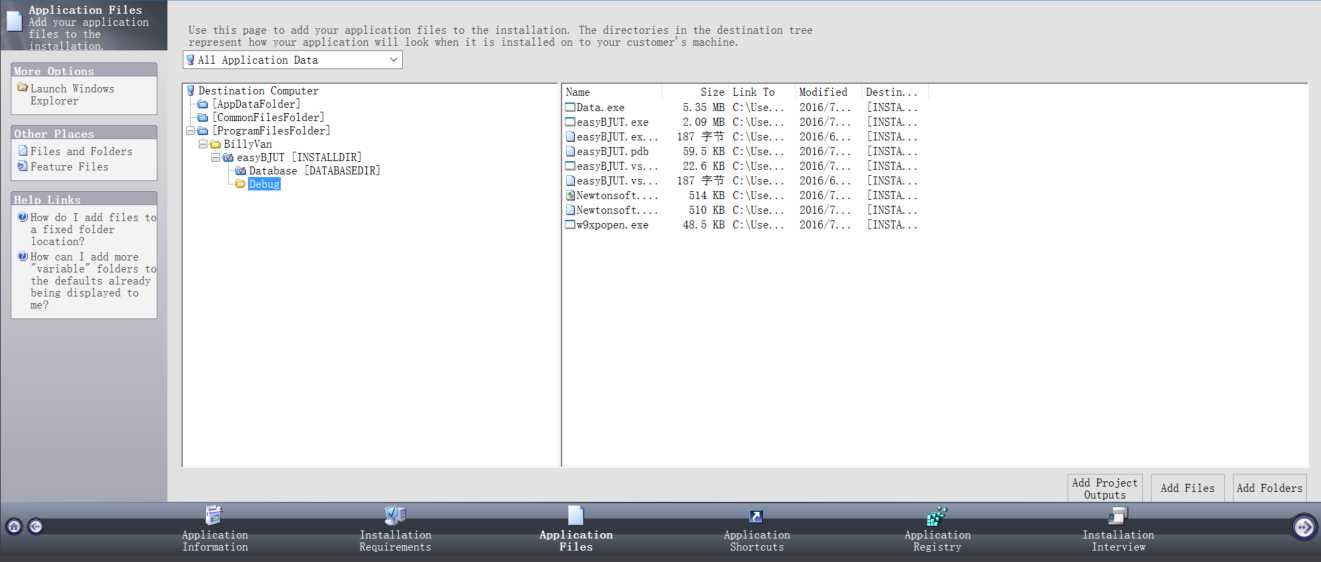The width and height of the screenshot is (1321, 562).
Task: Collapse the [ProgramFilesFolder] tree node
Action: tap(190, 131)
